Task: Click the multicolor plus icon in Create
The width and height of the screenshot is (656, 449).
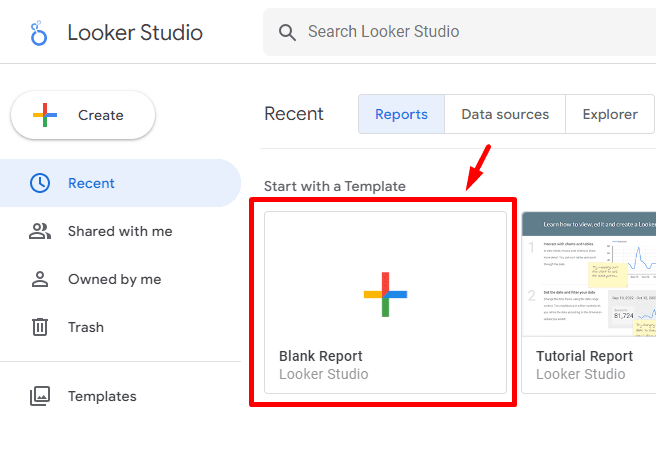Action: pos(45,115)
